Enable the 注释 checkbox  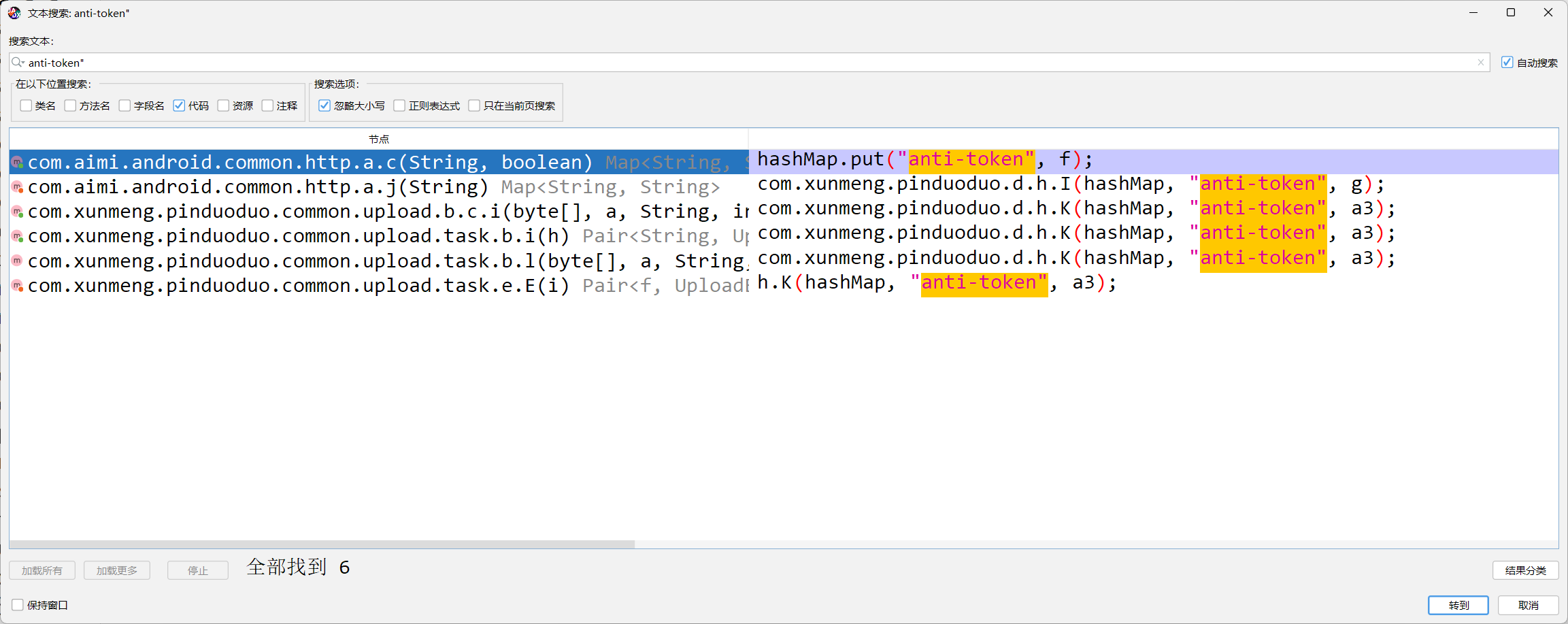coord(267,105)
